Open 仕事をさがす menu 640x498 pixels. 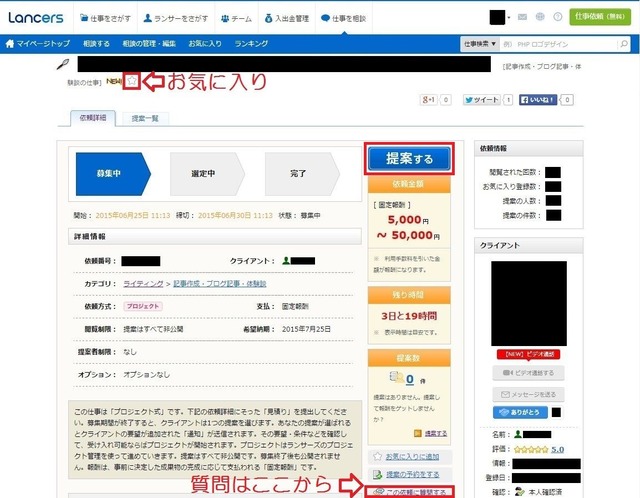tap(105, 18)
